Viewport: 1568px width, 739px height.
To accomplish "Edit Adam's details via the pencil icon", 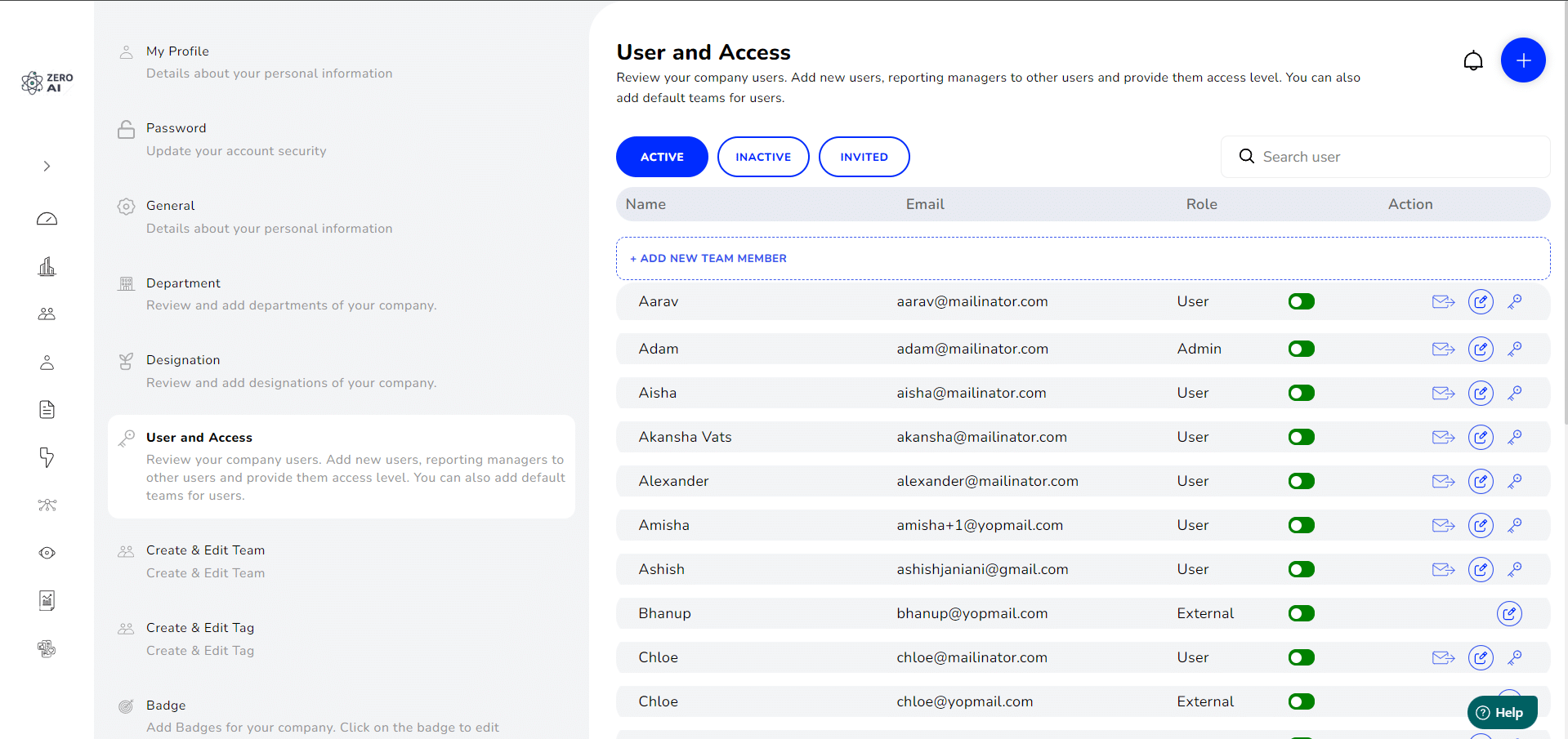I will pos(1481,349).
